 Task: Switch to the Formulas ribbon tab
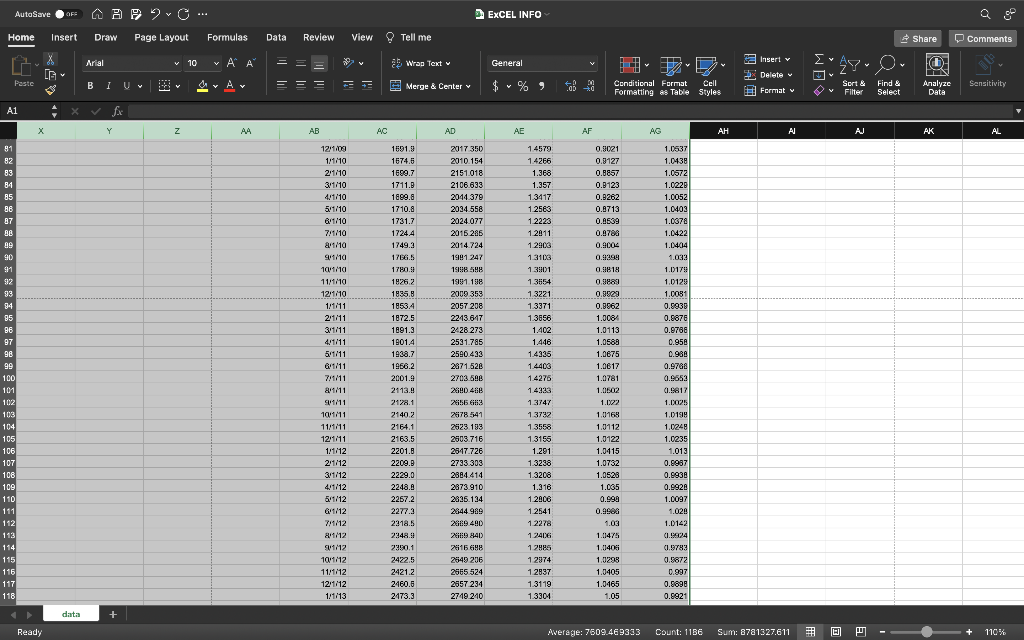tap(227, 36)
